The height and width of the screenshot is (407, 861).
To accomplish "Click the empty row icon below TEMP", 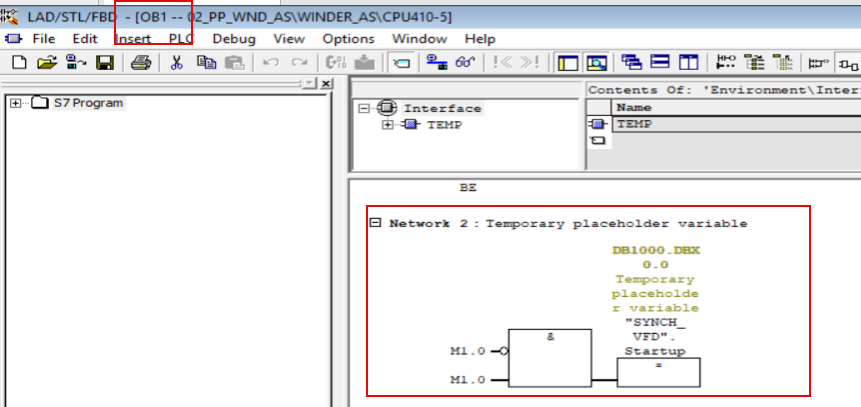I will click(597, 141).
